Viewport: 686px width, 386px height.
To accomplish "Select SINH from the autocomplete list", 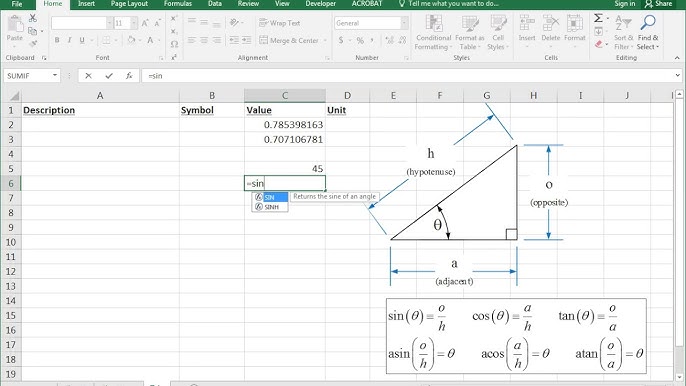I will (x=270, y=207).
